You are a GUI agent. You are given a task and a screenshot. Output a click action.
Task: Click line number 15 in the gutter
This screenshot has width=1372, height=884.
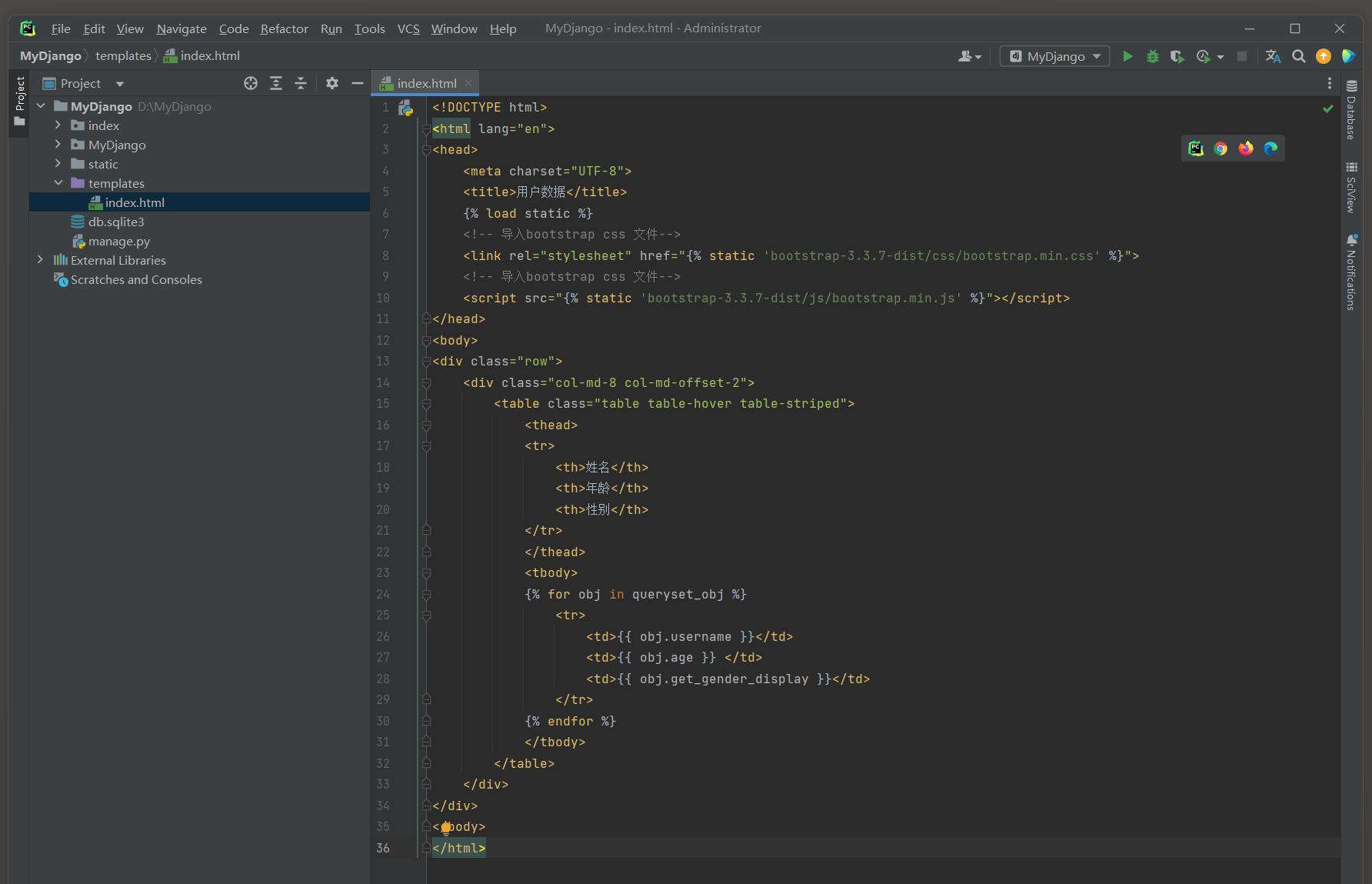point(383,404)
